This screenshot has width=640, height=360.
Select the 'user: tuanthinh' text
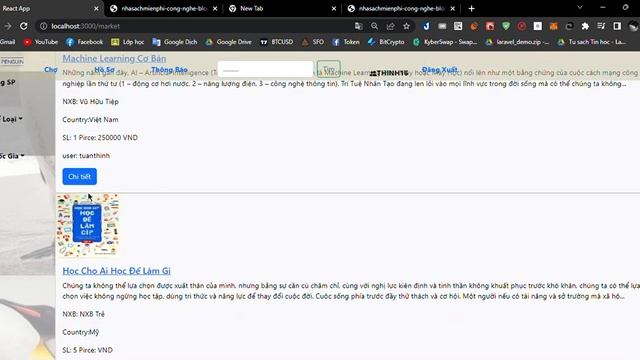point(86,156)
